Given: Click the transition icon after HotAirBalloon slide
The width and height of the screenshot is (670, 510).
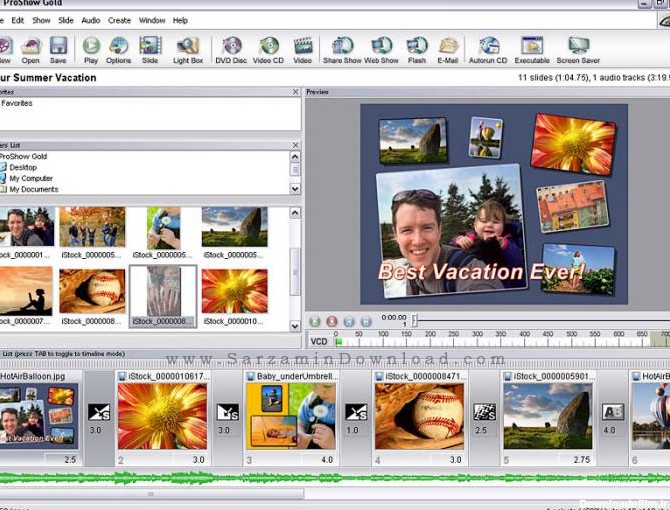Looking at the screenshot, I should click(x=99, y=413).
